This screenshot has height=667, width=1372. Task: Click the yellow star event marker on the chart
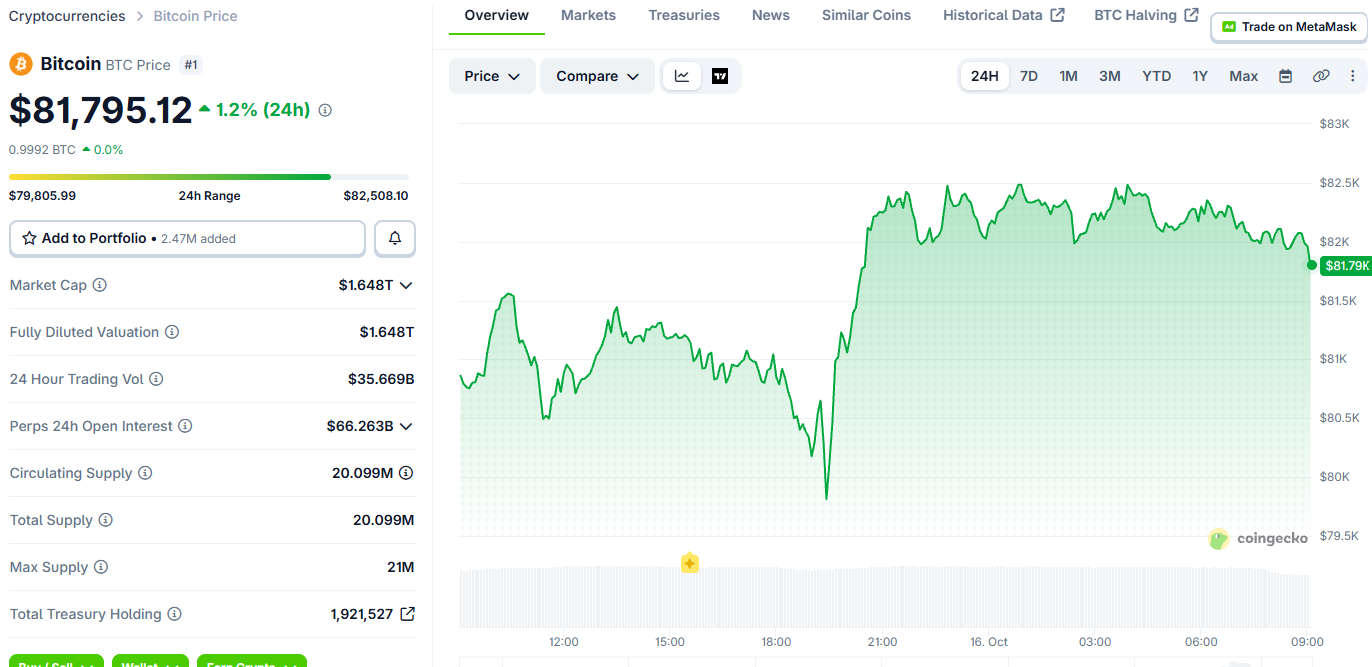coord(689,563)
